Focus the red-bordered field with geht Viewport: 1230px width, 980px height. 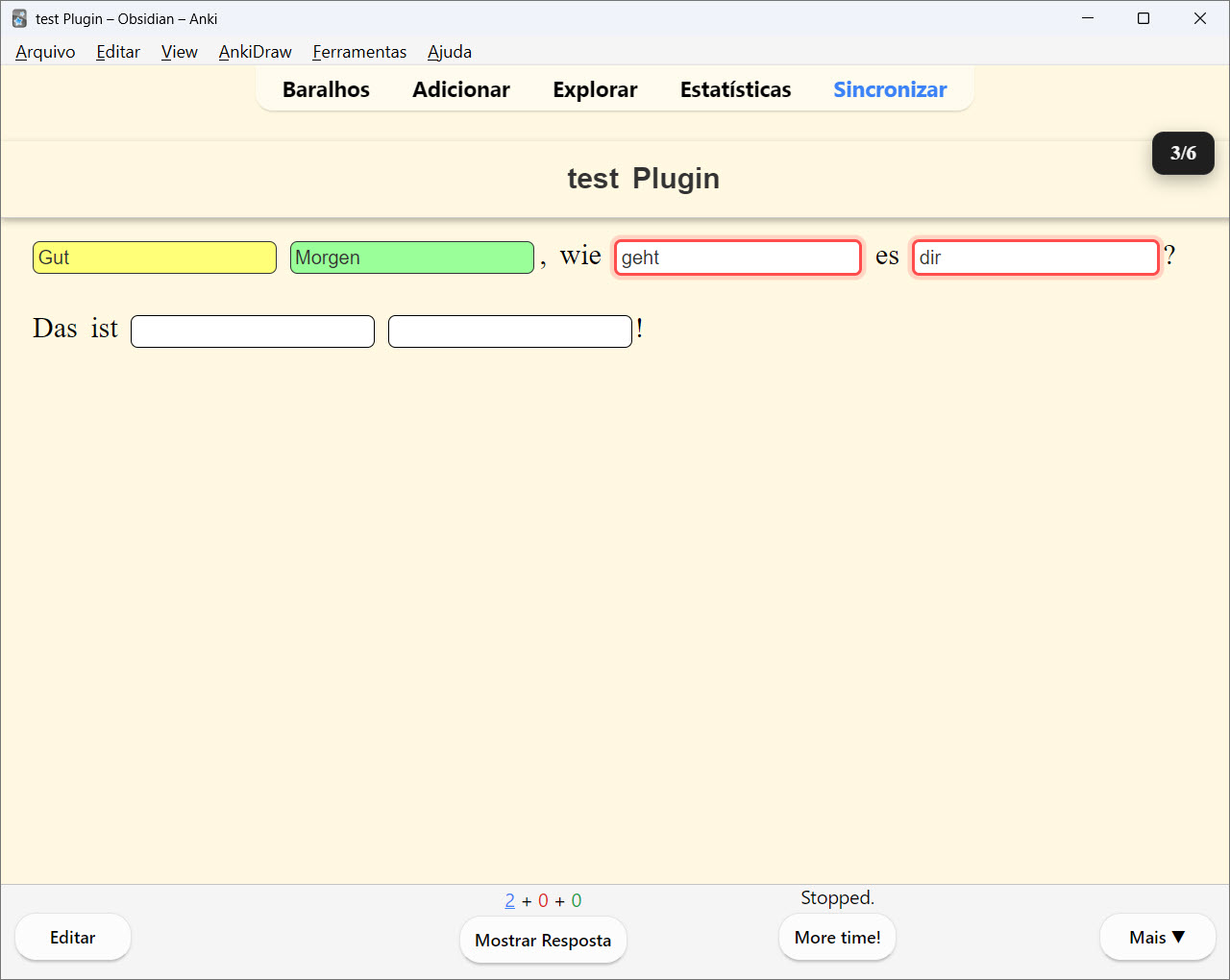tap(738, 257)
